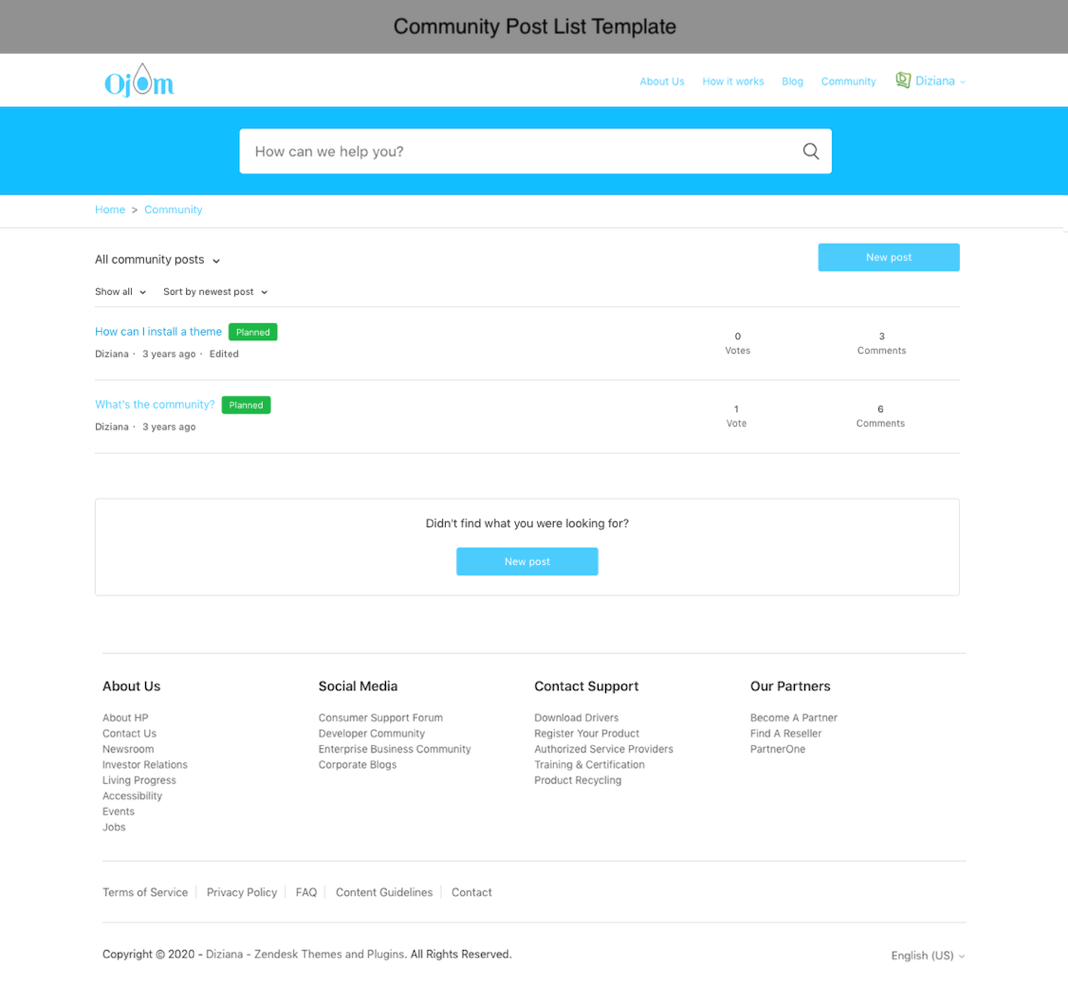Open Privacy Policy footer link
Image resolution: width=1068 pixels, height=984 pixels.
241,892
